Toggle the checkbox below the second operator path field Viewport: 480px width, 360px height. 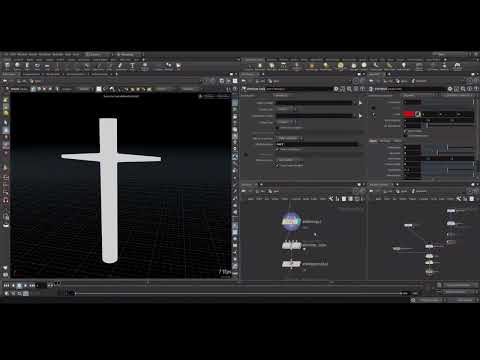(x=277, y=128)
